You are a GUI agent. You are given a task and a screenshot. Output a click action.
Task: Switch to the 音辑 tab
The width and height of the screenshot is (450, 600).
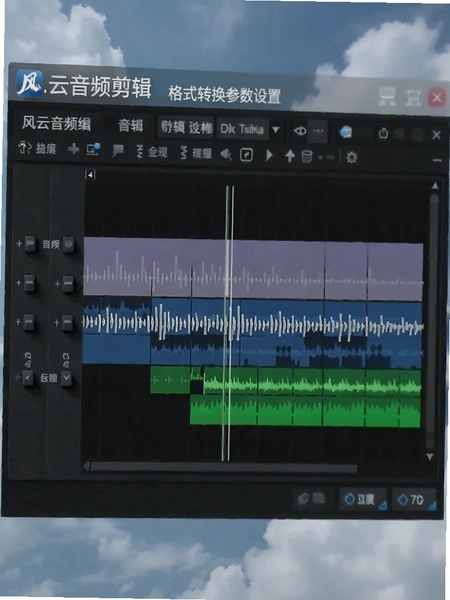[130, 126]
